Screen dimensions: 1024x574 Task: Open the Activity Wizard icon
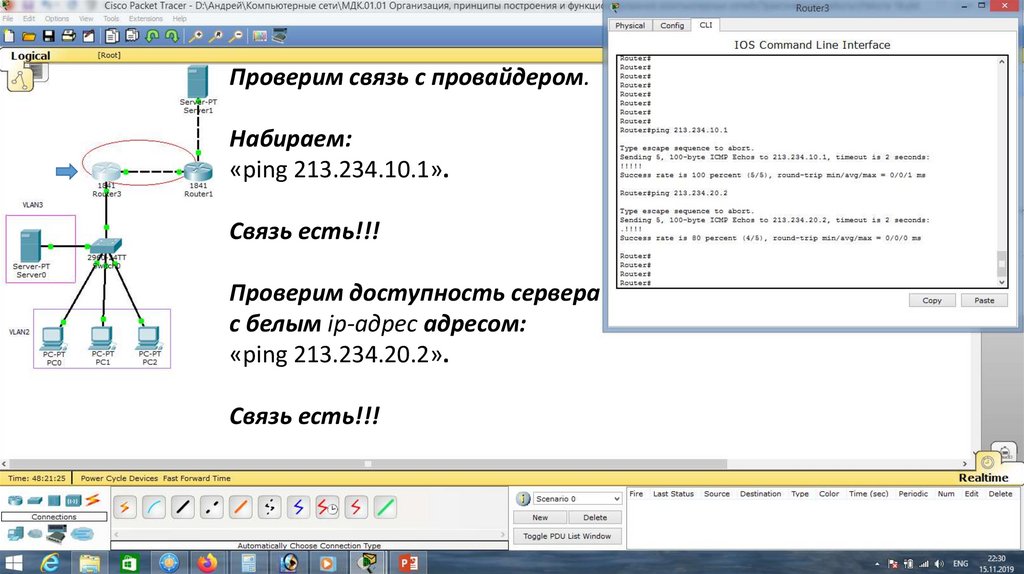(88, 36)
